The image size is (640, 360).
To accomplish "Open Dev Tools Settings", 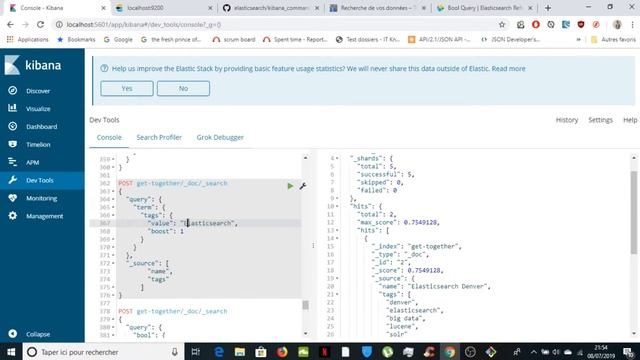I will click(x=600, y=120).
